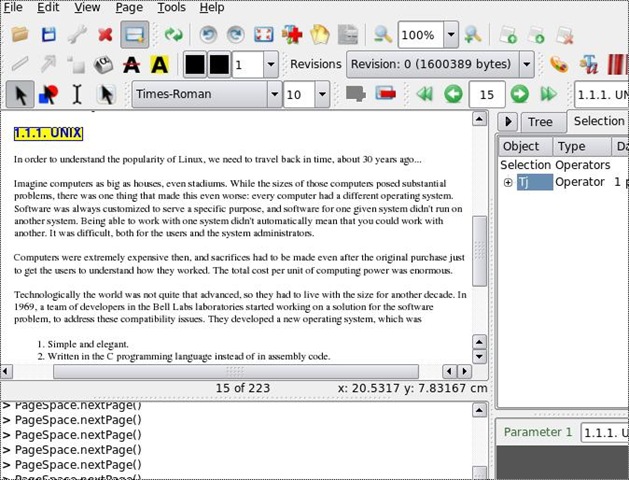Click the wrench options icon
Image resolution: width=629 pixels, height=480 pixels.
pos(77,34)
